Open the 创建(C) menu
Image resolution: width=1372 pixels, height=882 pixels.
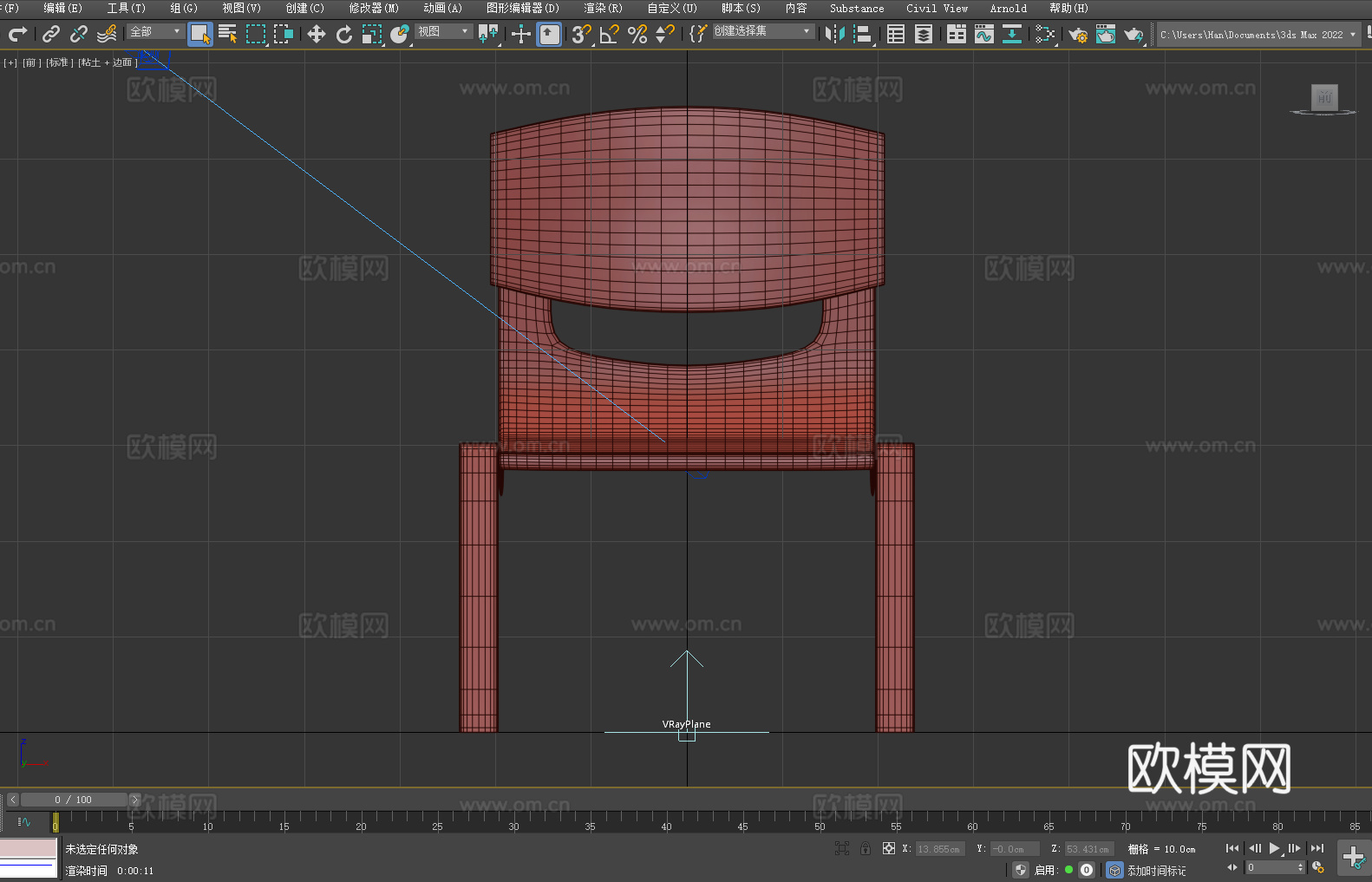[x=305, y=8]
